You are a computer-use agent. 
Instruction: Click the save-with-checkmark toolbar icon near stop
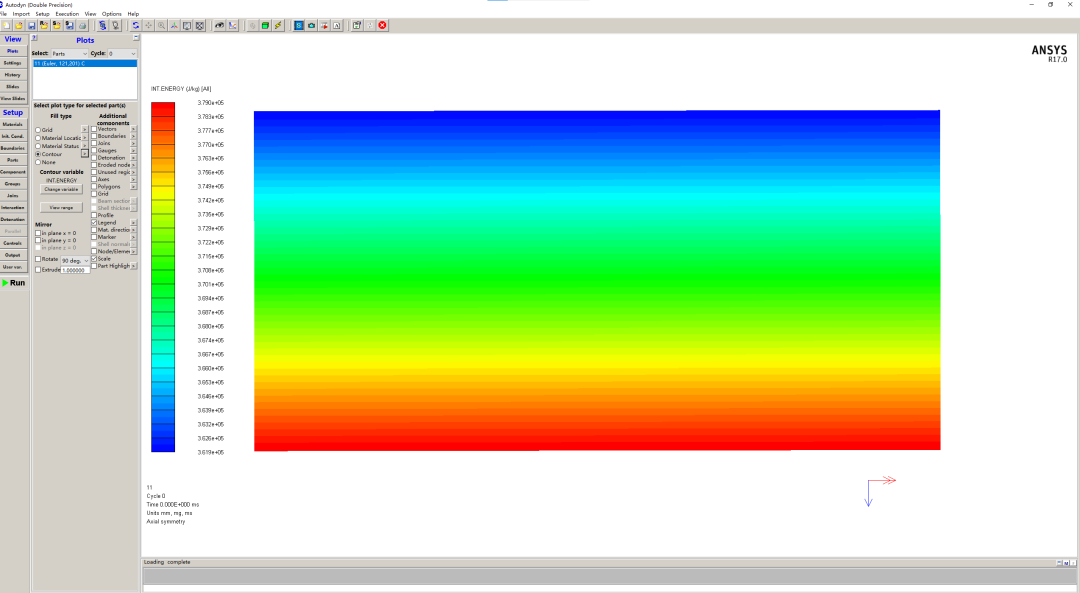pos(355,25)
